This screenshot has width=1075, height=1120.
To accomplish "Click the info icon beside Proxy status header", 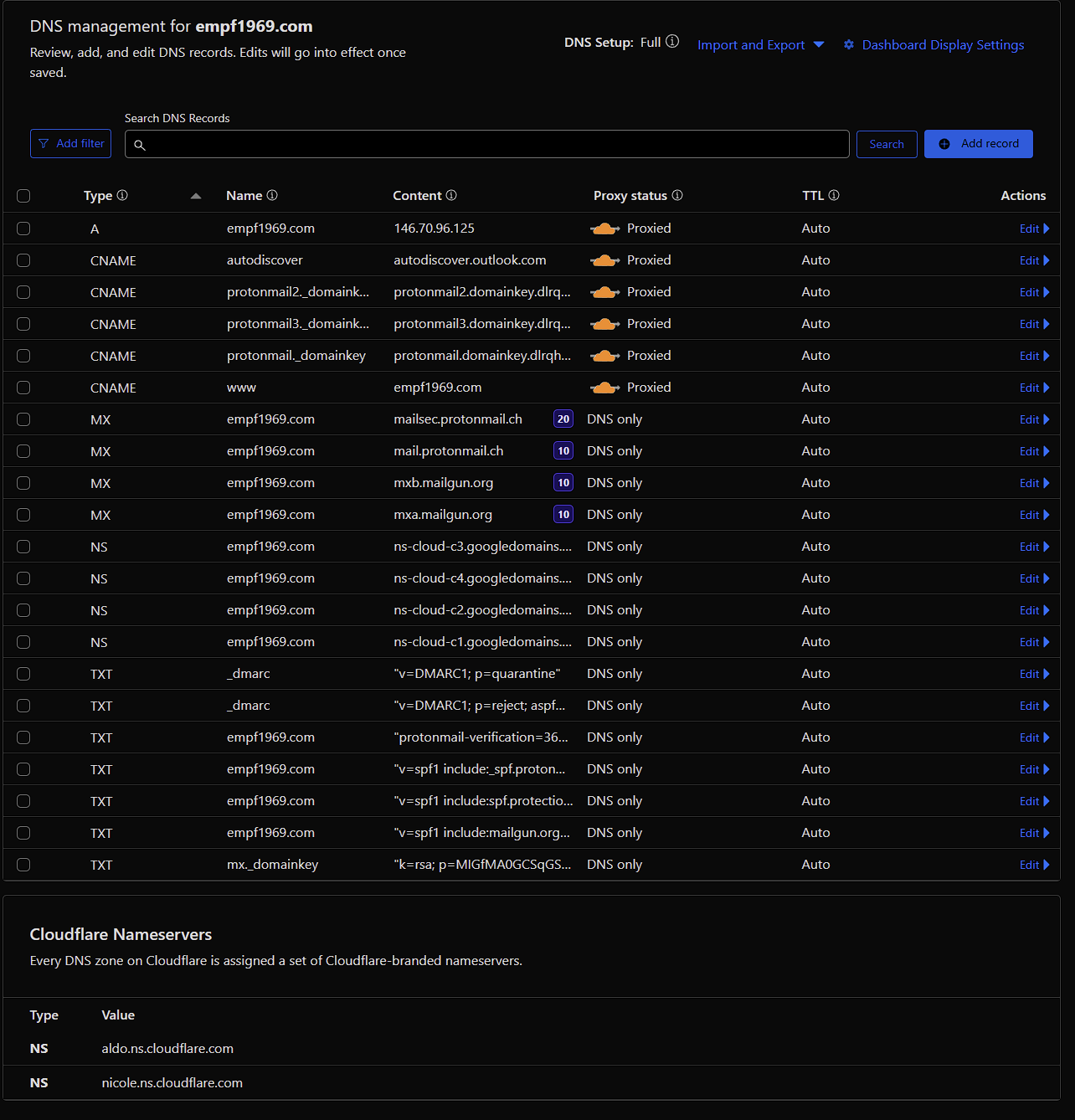I will [677, 195].
